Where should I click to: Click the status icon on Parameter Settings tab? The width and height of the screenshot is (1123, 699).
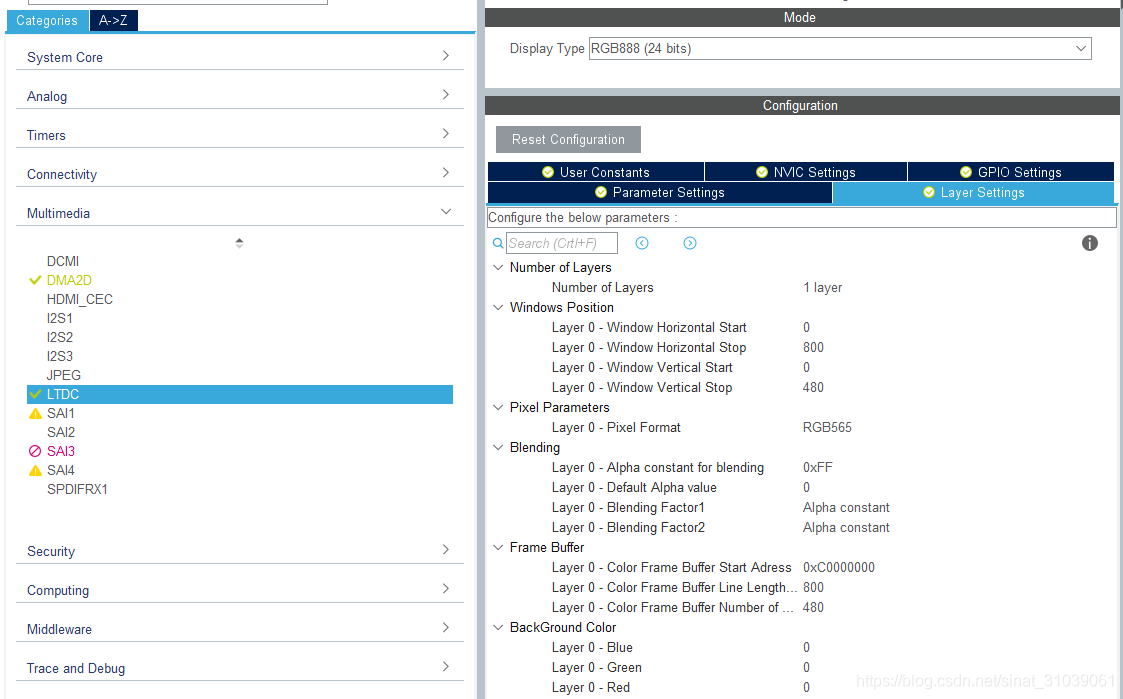tap(601, 192)
